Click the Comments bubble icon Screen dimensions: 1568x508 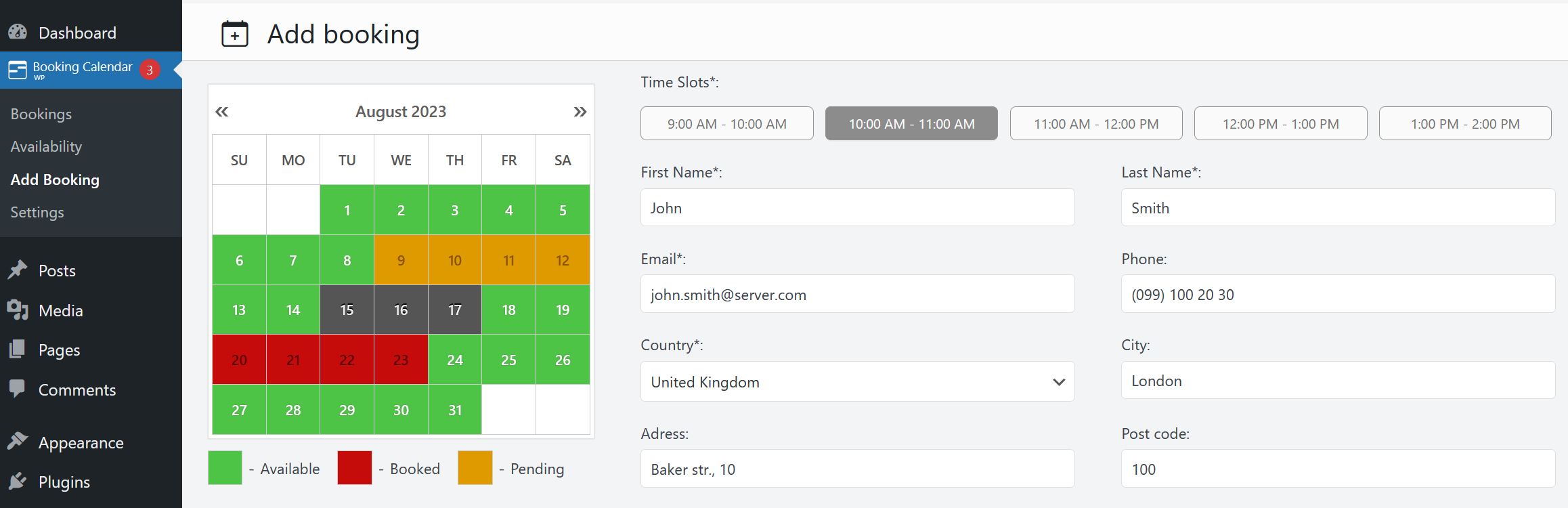click(x=18, y=389)
